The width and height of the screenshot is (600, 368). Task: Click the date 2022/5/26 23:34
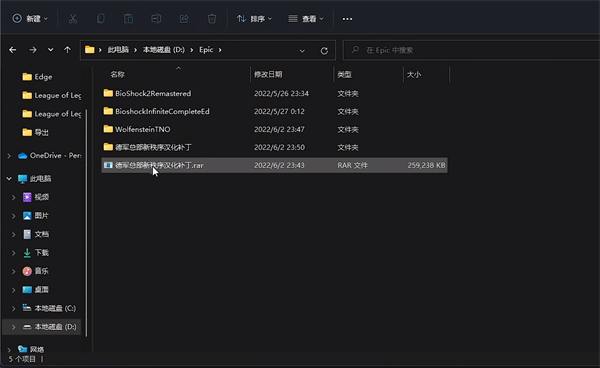click(x=281, y=93)
